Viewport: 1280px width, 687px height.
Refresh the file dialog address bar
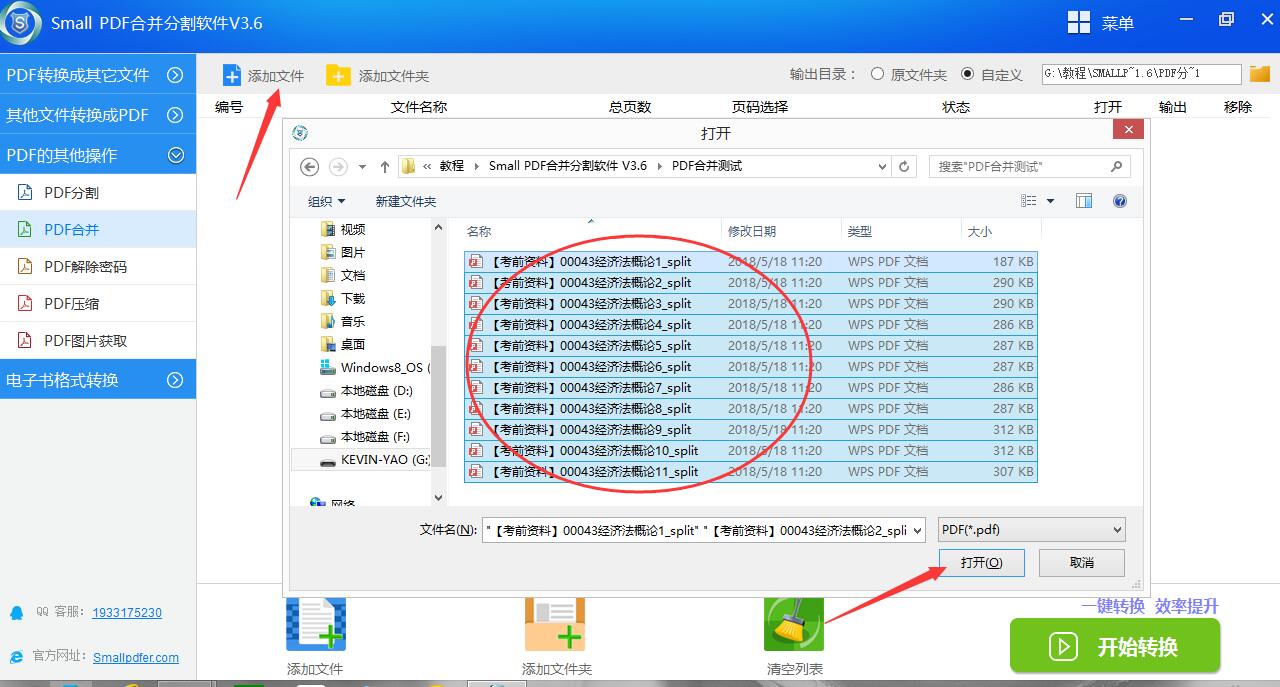click(x=904, y=167)
